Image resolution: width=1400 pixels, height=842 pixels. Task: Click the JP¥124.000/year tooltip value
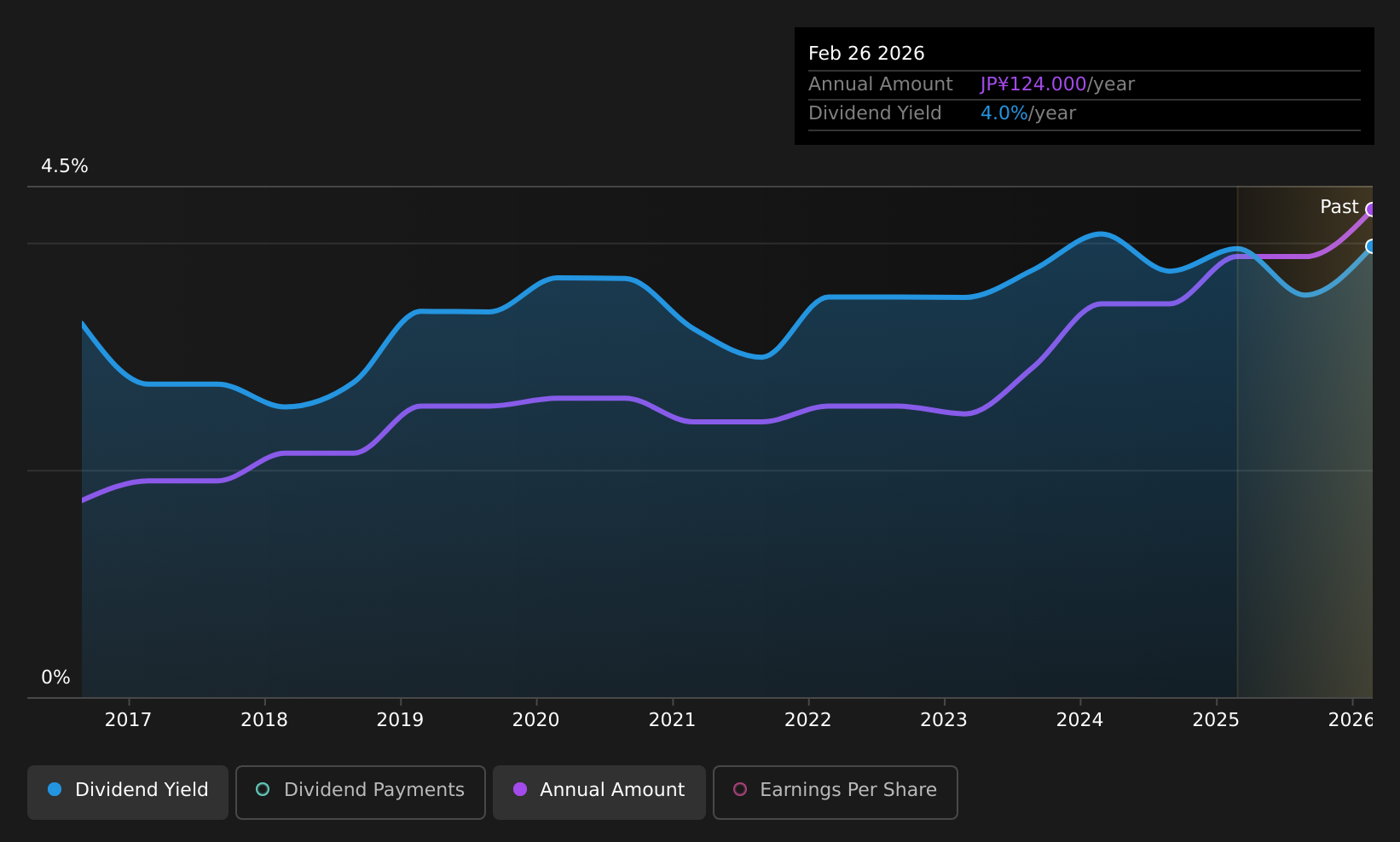pyautogui.click(x=1057, y=84)
